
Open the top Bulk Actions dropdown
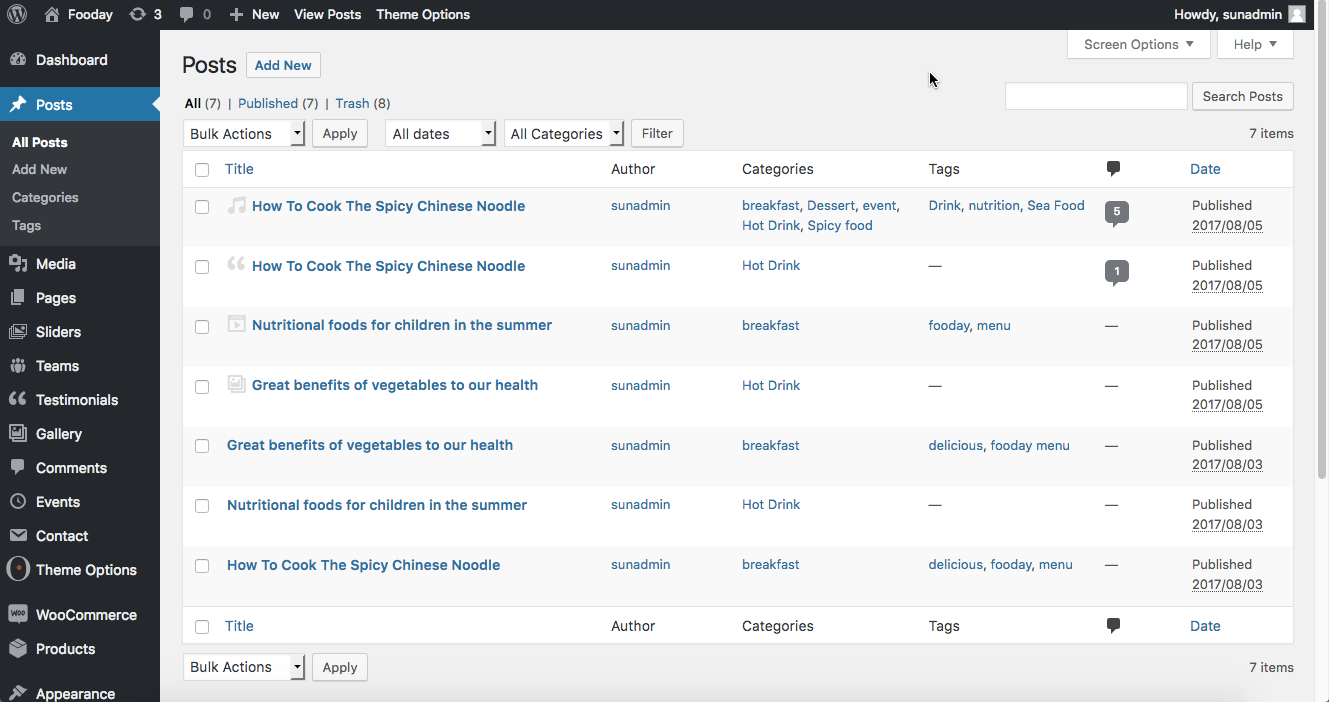pos(244,134)
